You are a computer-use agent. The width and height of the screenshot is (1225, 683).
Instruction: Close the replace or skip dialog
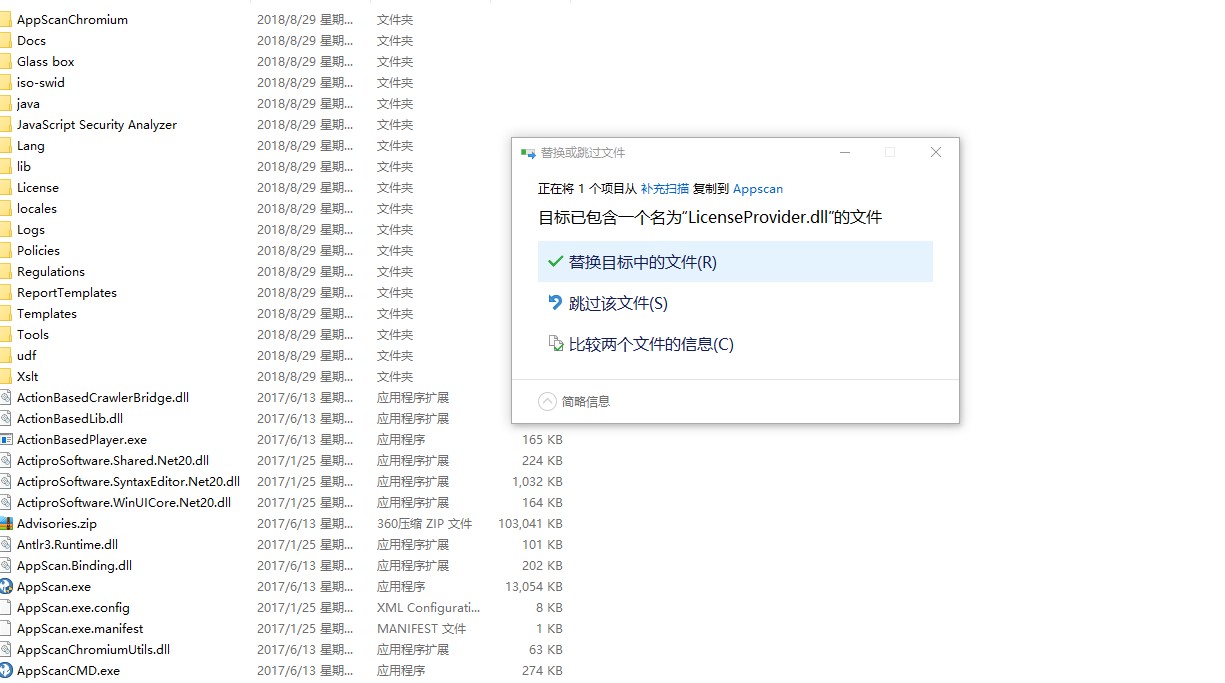pos(936,152)
